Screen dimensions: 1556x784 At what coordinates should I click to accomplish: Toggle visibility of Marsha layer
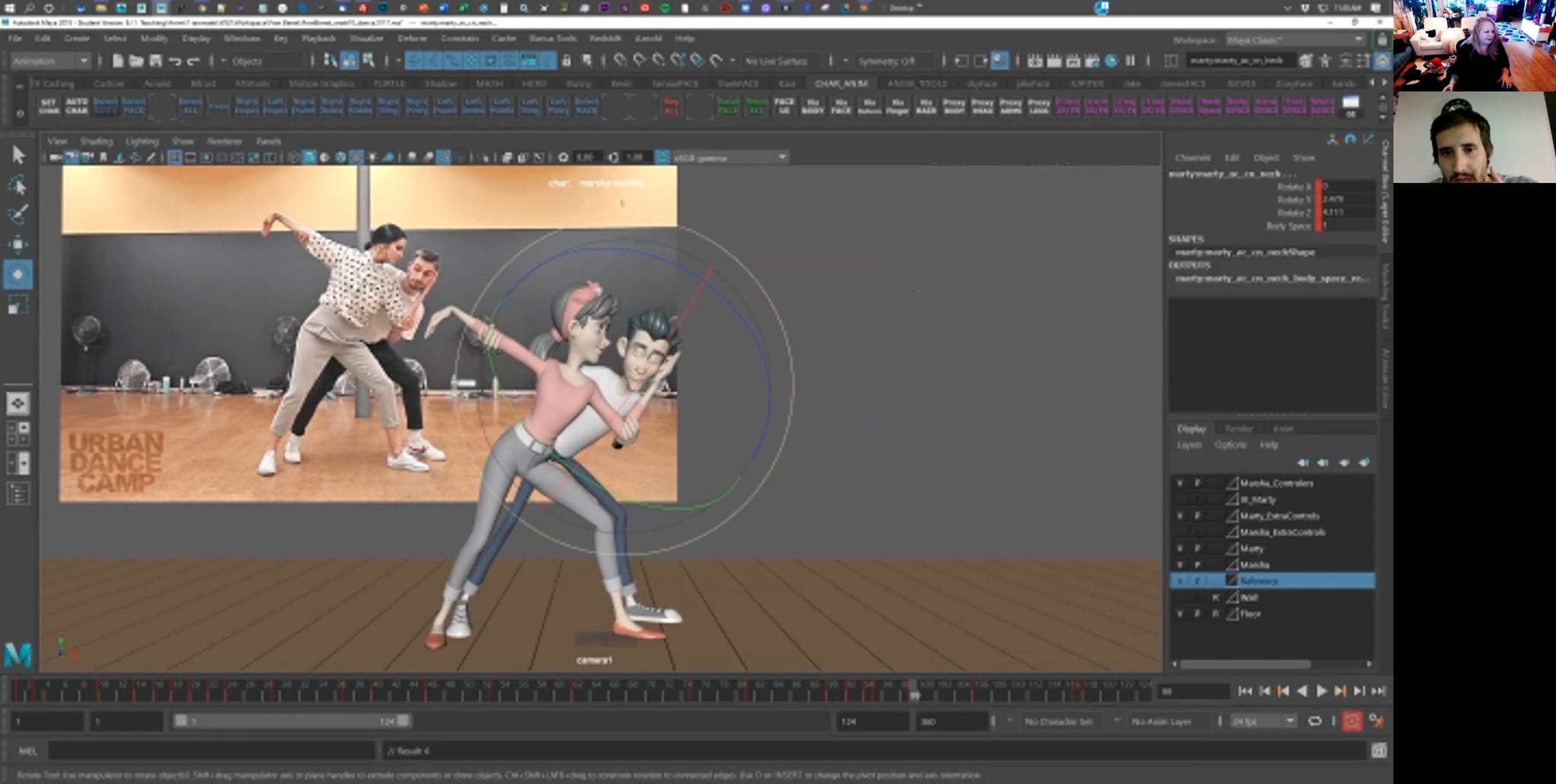click(x=1180, y=565)
